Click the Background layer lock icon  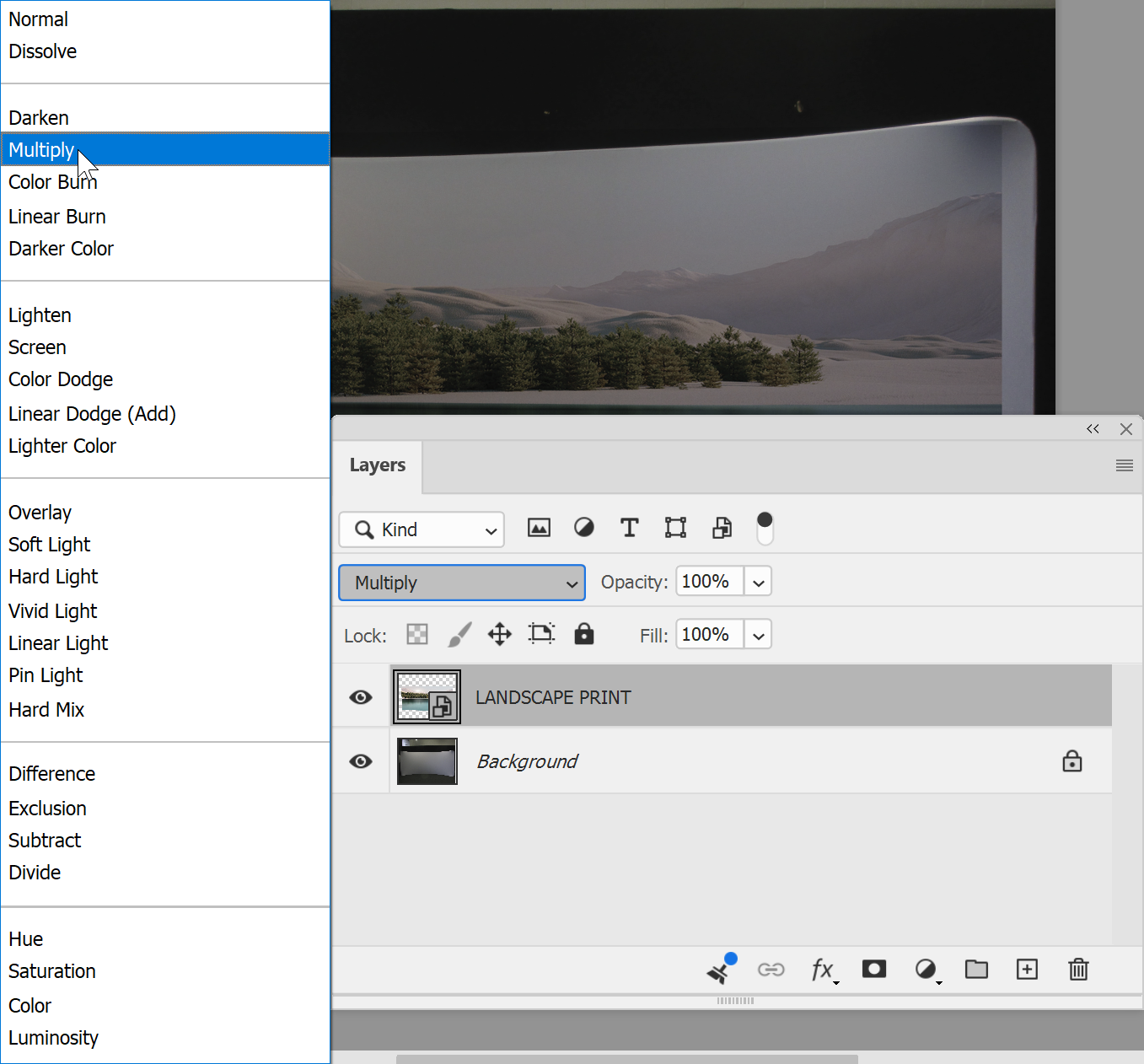[1072, 761]
